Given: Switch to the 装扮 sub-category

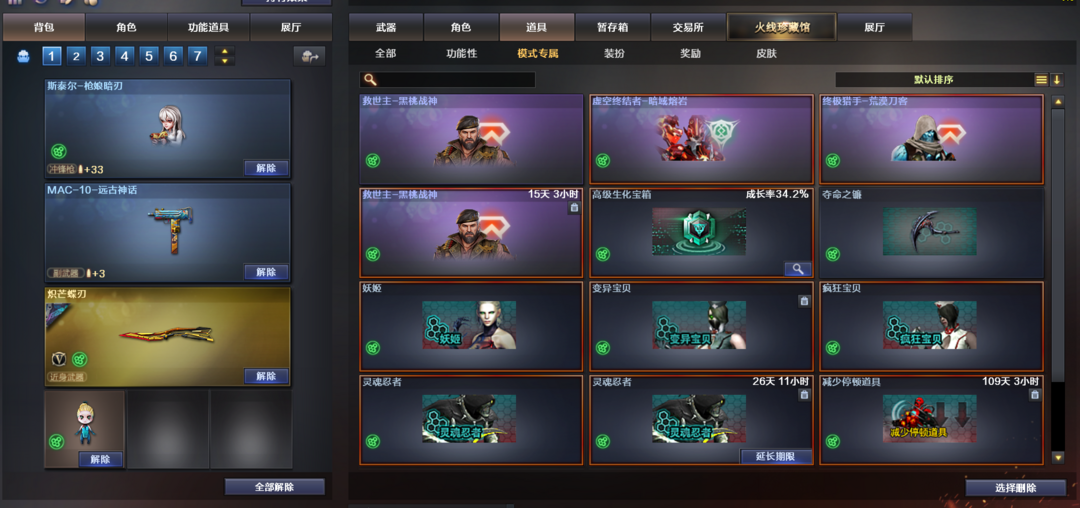Looking at the screenshot, I should tap(614, 53).
